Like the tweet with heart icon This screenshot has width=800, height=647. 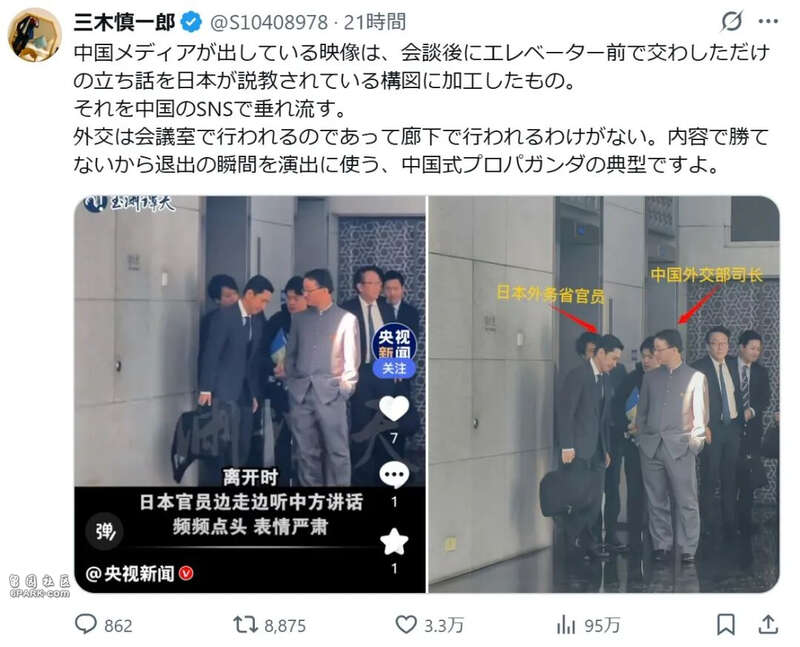coord(406,624)
